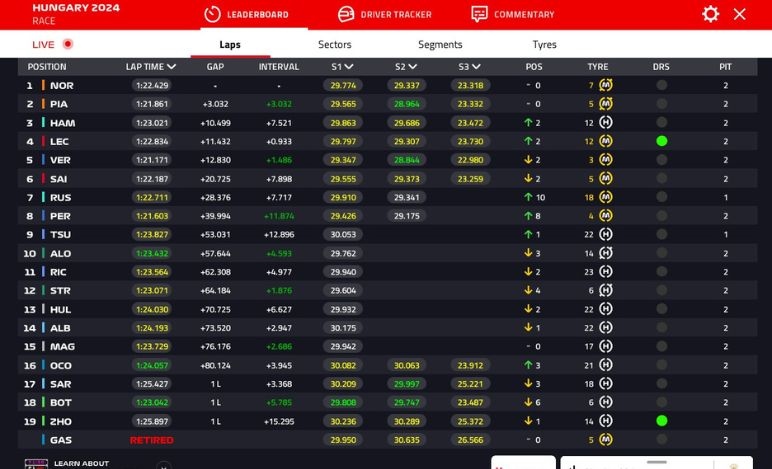Toggle the LIVE indicator button
This screenshot has width=772, height=469.
(67, 44)
